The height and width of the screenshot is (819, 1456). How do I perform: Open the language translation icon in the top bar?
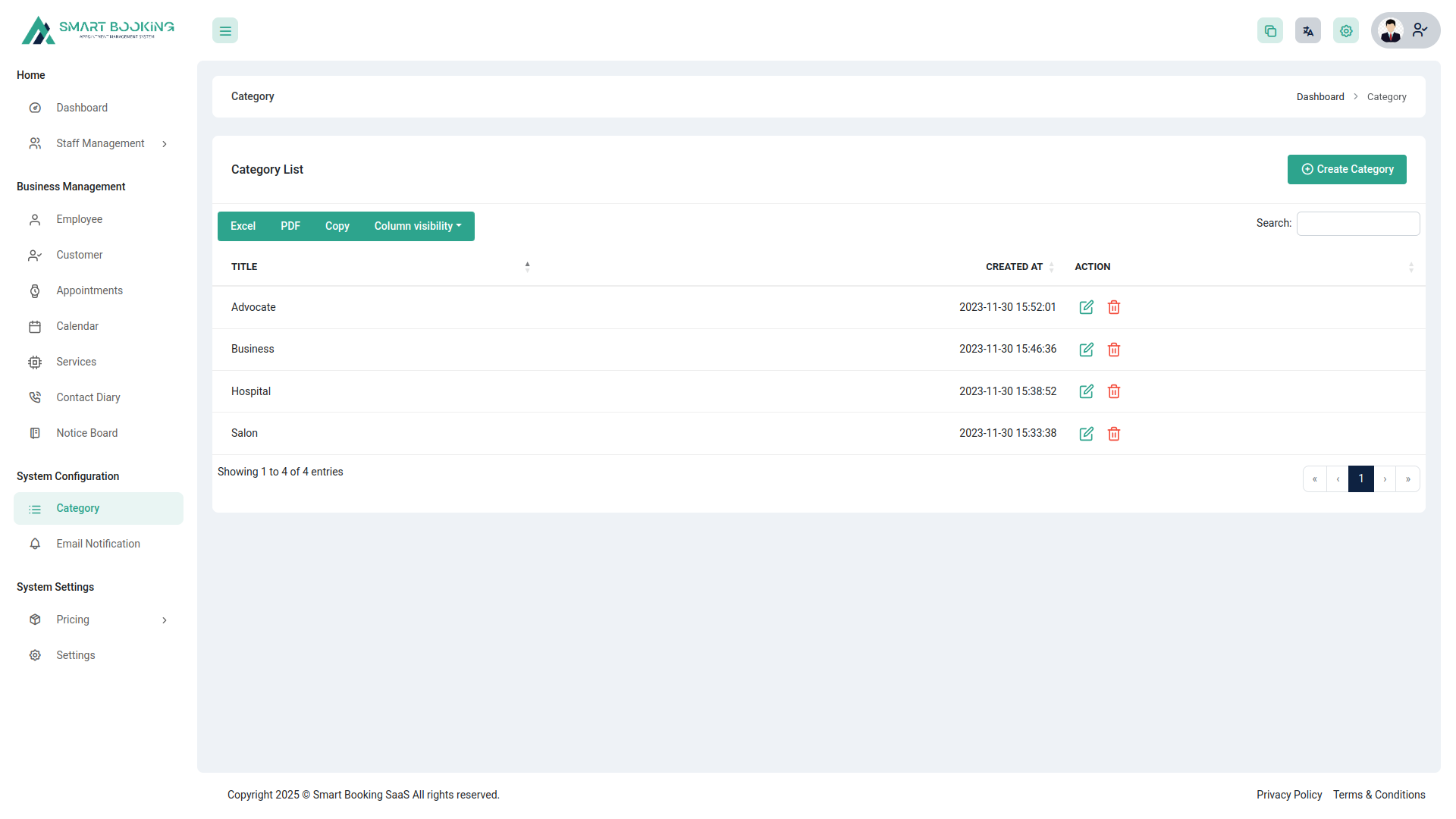pyautogui.click(x=1307, y=30)
